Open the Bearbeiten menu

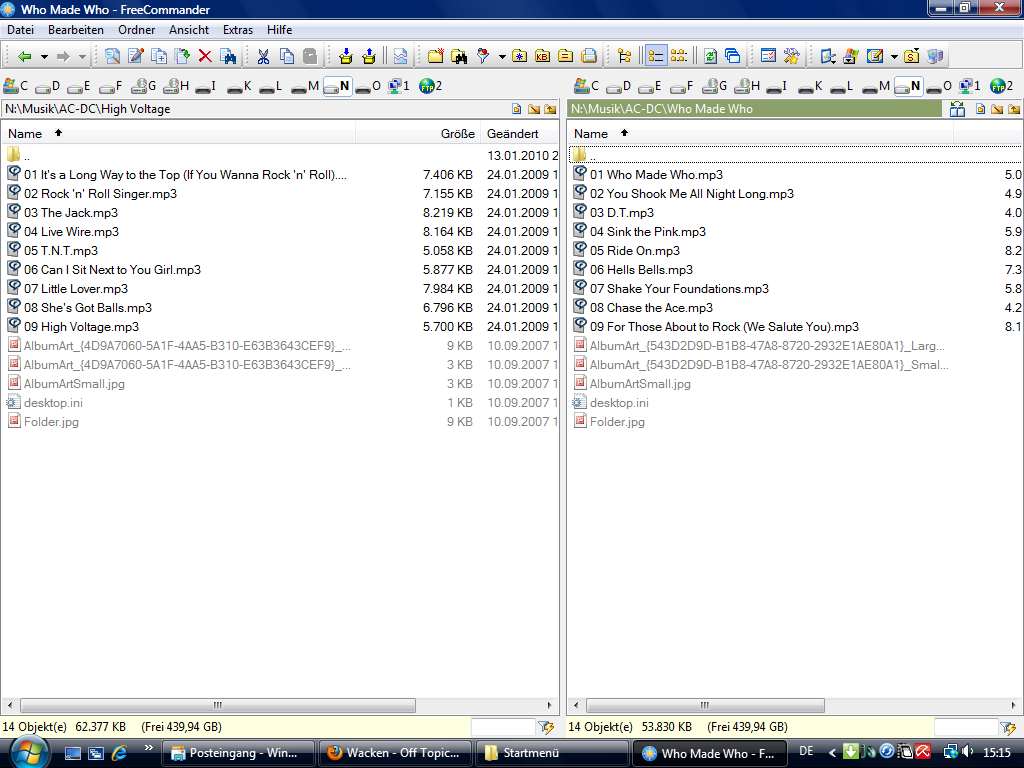76,29
